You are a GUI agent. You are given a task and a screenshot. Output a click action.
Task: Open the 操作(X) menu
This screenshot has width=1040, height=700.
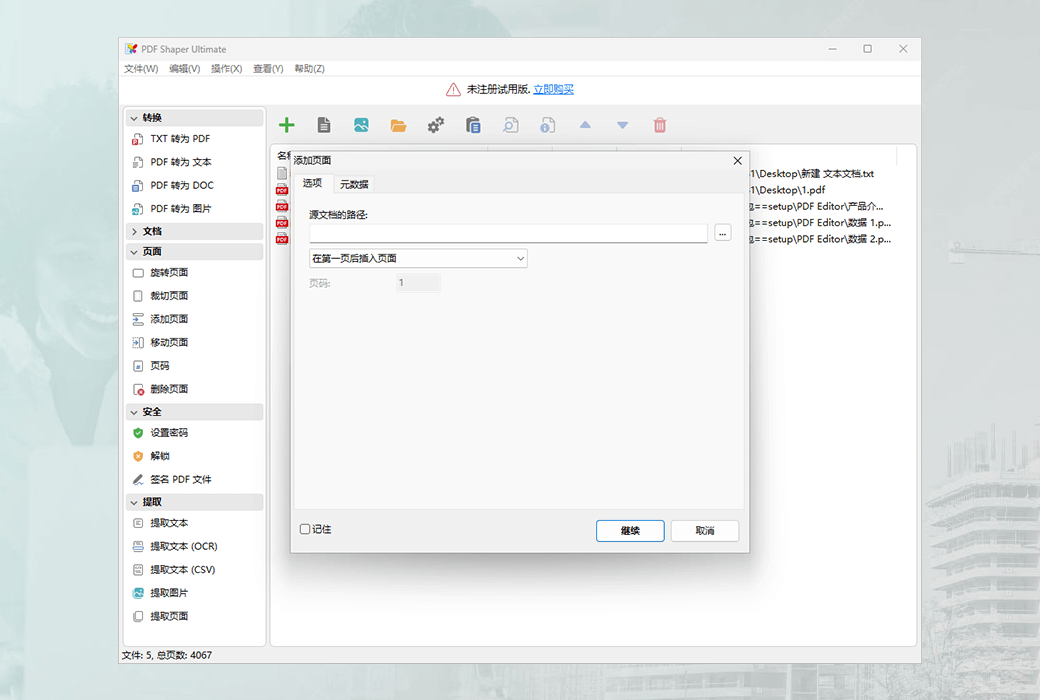tap(225, 68)
